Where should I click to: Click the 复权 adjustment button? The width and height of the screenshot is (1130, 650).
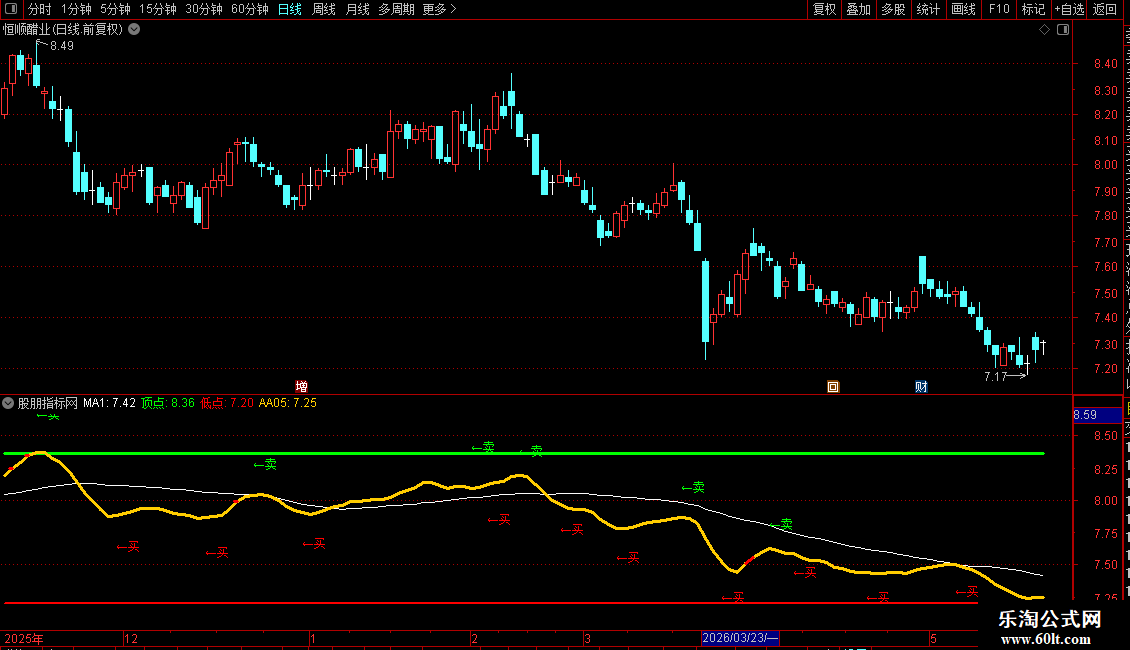point(824,9)
